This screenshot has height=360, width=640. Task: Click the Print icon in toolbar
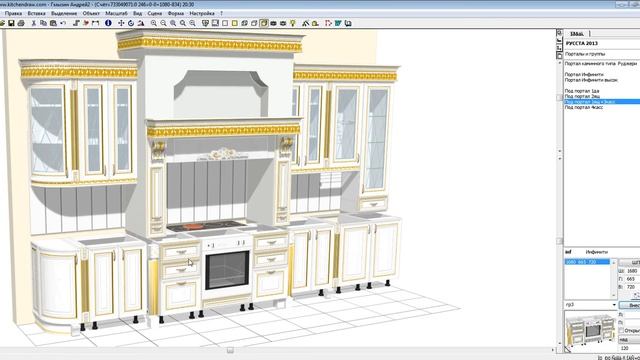[21, 23]
